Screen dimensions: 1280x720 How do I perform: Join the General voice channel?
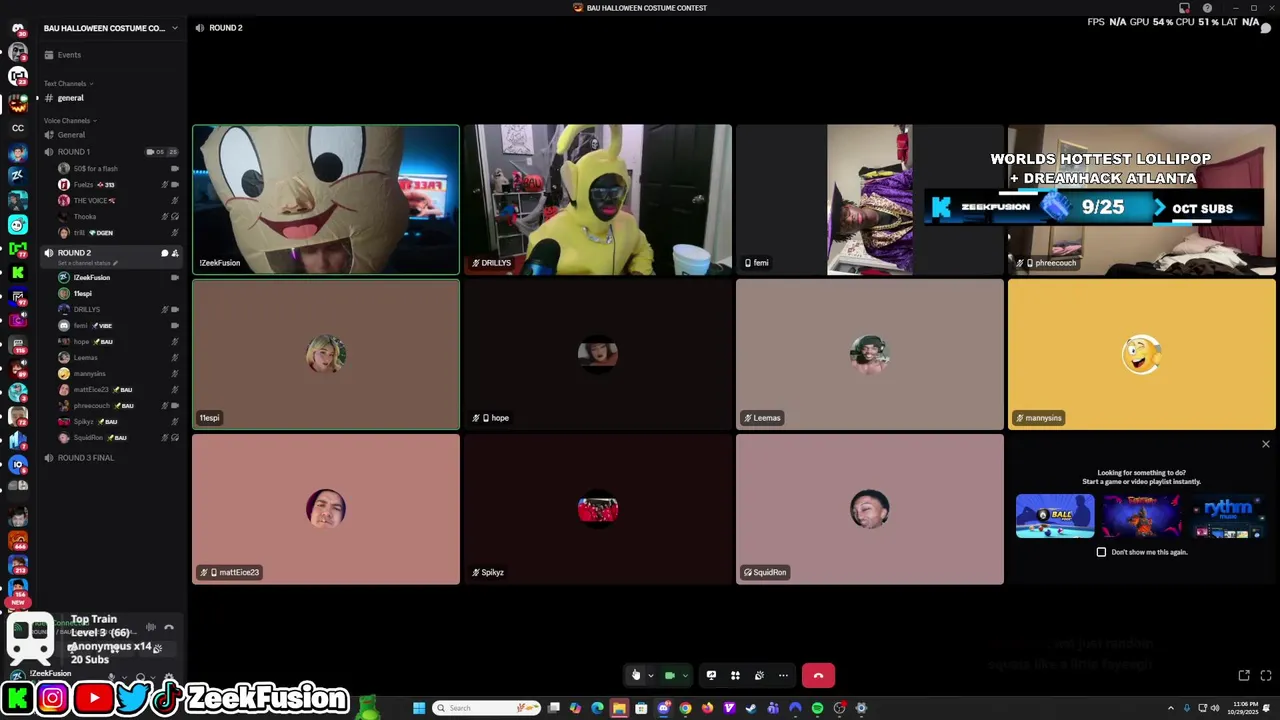coord(110,135)
